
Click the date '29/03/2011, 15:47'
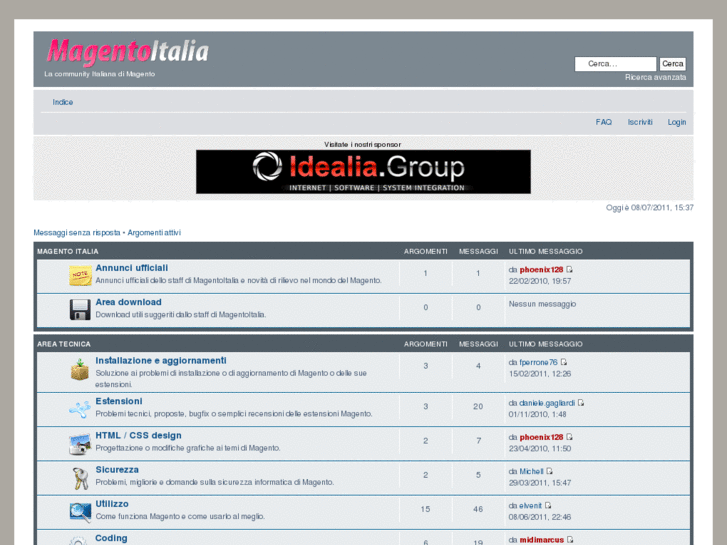point(540,483)
